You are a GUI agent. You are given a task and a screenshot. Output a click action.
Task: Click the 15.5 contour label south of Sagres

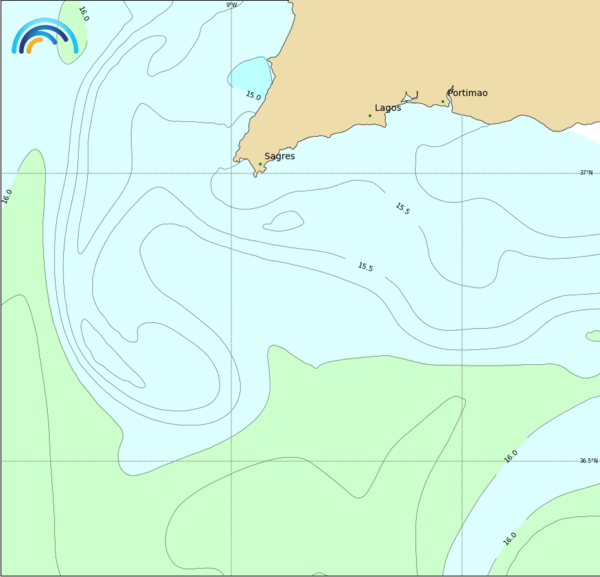(x=365, y=267)
